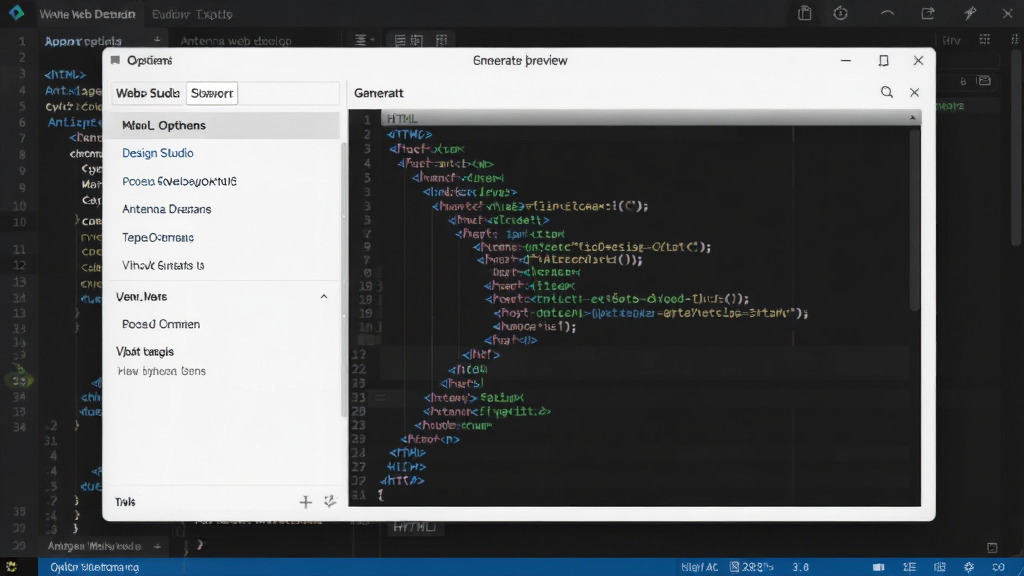Viewport: 1024px width, 576px height.
Task: Click the 3.0 value in the status bar
Action: [801, 567]
